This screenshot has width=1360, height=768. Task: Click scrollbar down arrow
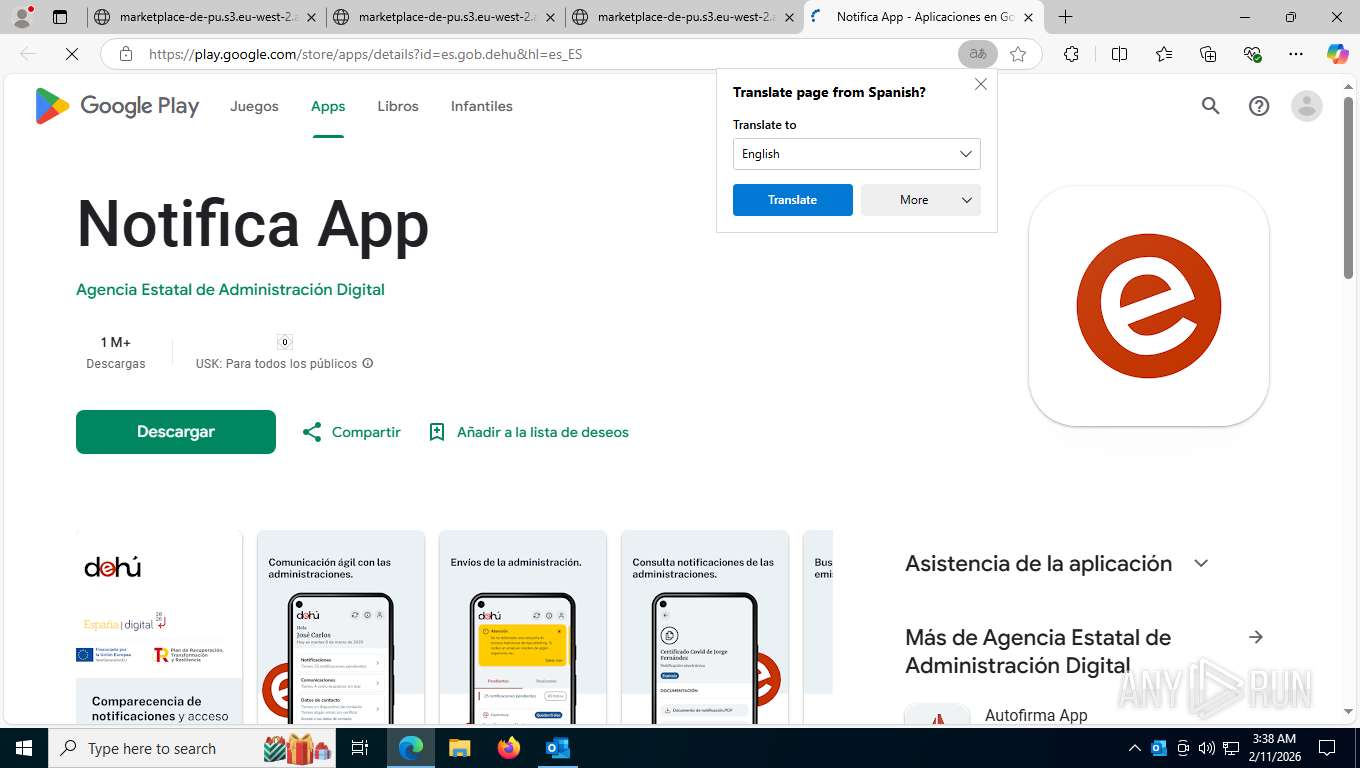pyautogui.click(x=1349, y=712)
